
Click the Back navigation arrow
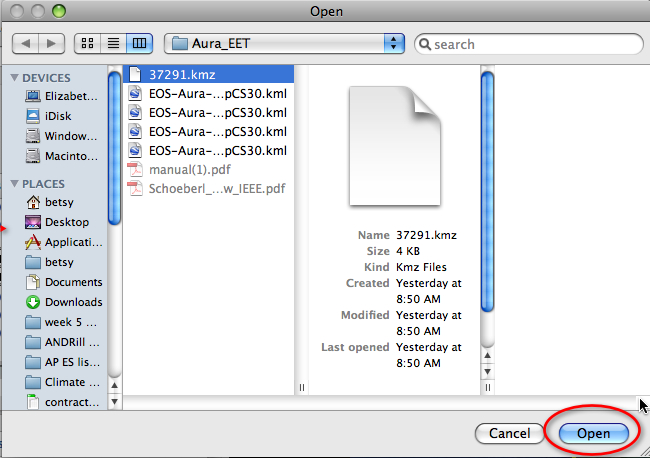coord(26,44)
